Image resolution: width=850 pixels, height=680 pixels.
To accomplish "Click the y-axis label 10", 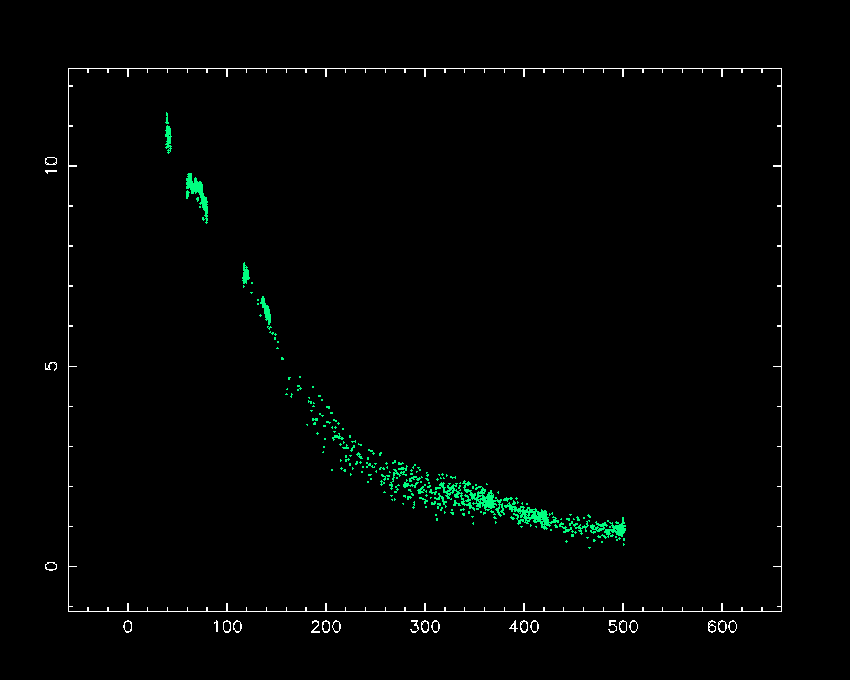I will 51,165.
